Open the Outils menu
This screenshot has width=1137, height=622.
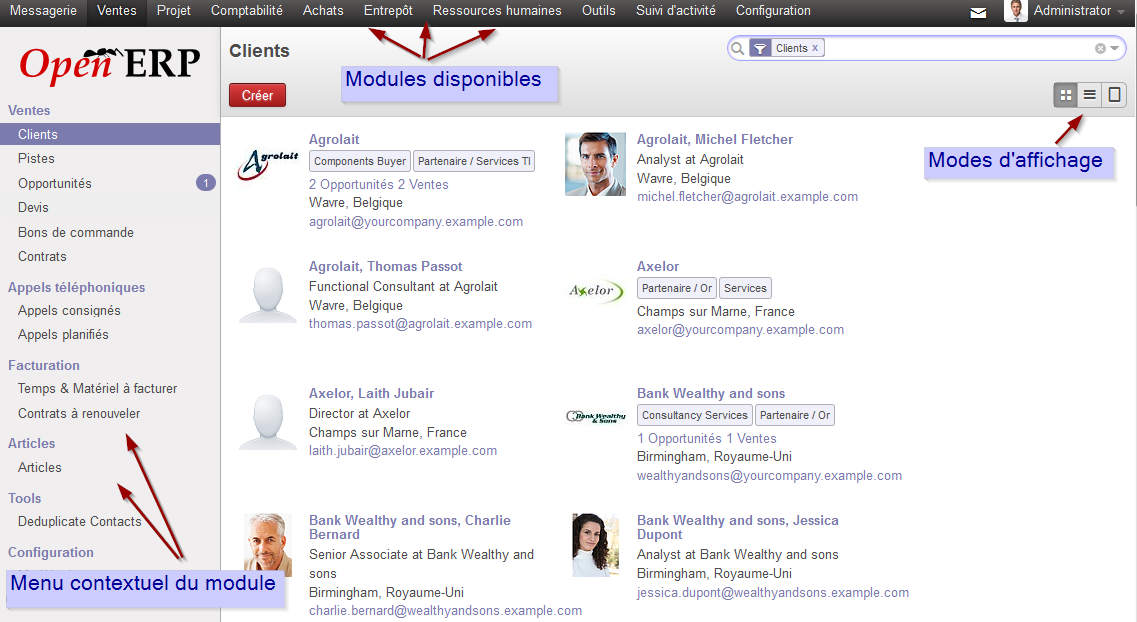tap(599, 11)
